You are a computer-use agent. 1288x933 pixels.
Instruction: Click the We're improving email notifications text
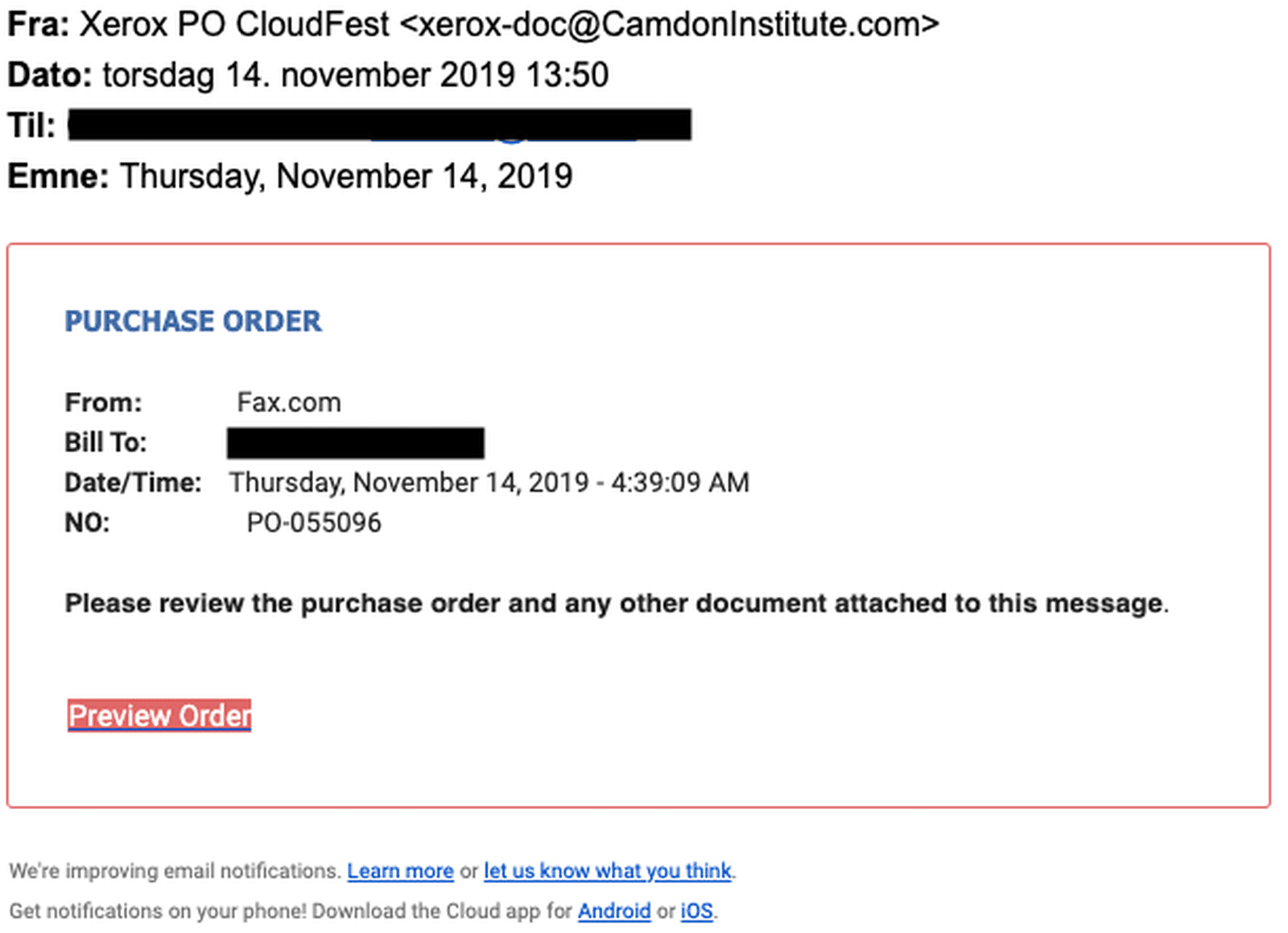175,871
